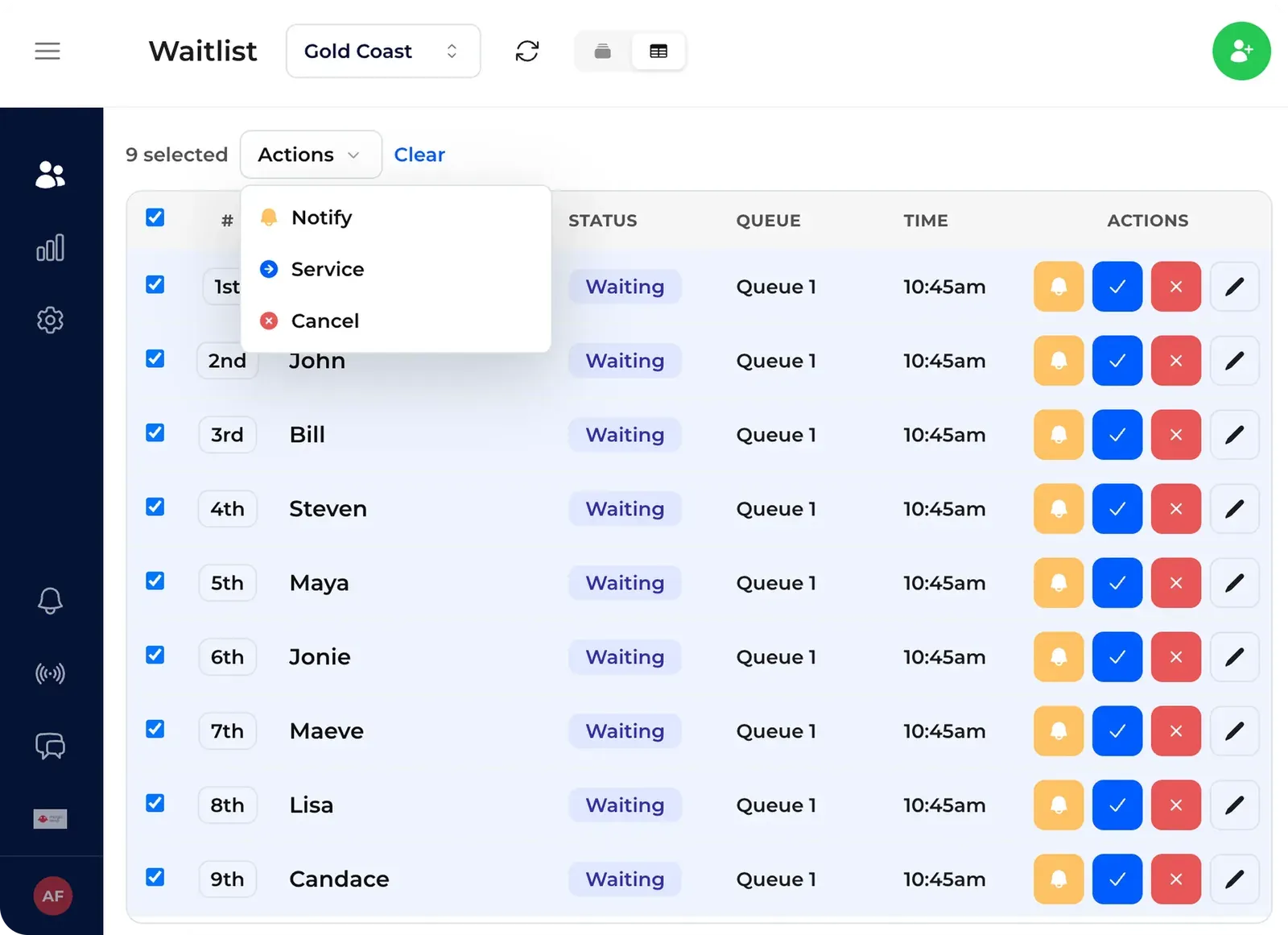Cancel Bill's entry with the red X
The height and width of the screenshot is (935, 1288).
tap(1176, 435)
